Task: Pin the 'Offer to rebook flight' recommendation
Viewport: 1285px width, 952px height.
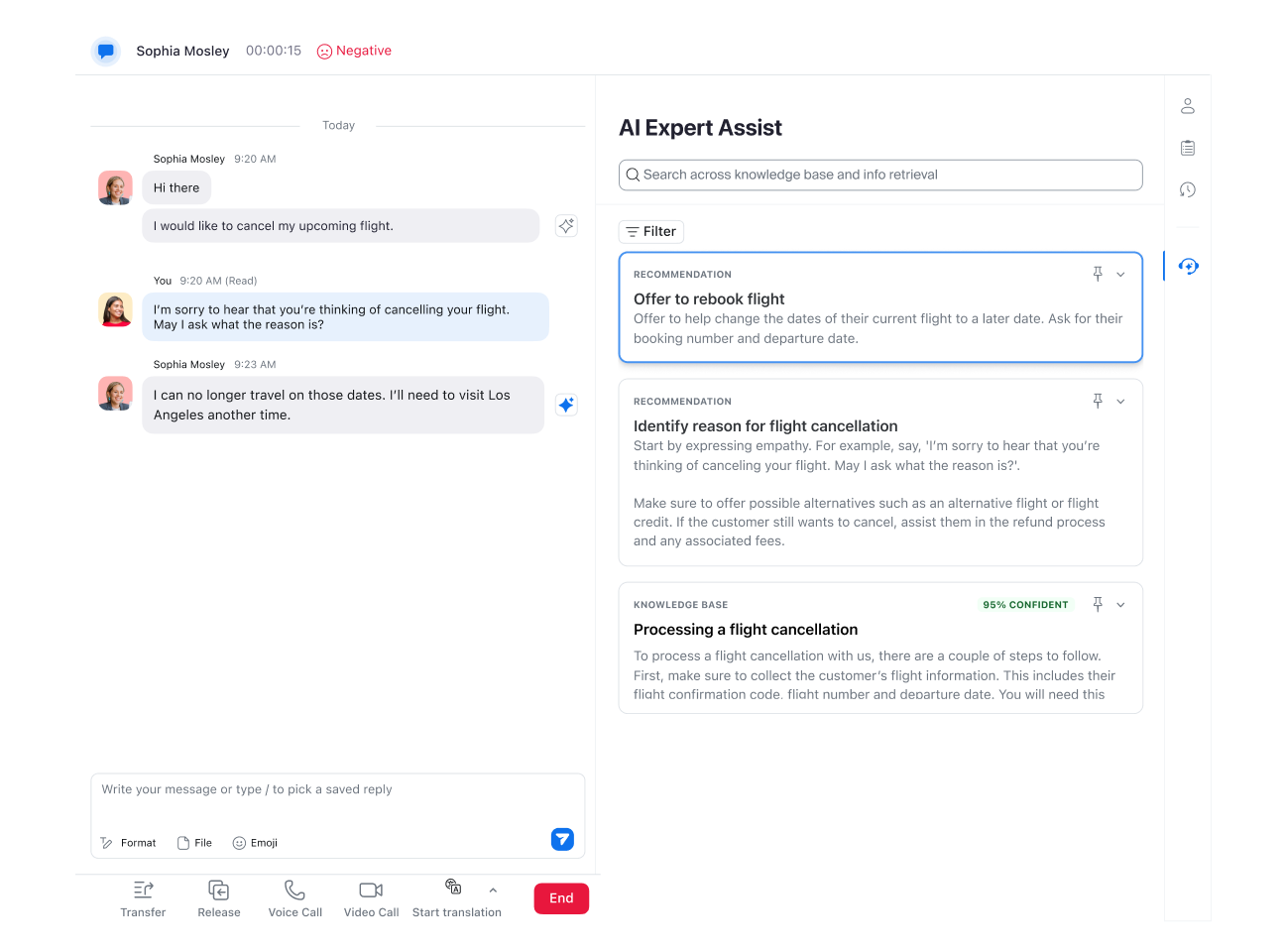Action: [x=1098, y=274]
